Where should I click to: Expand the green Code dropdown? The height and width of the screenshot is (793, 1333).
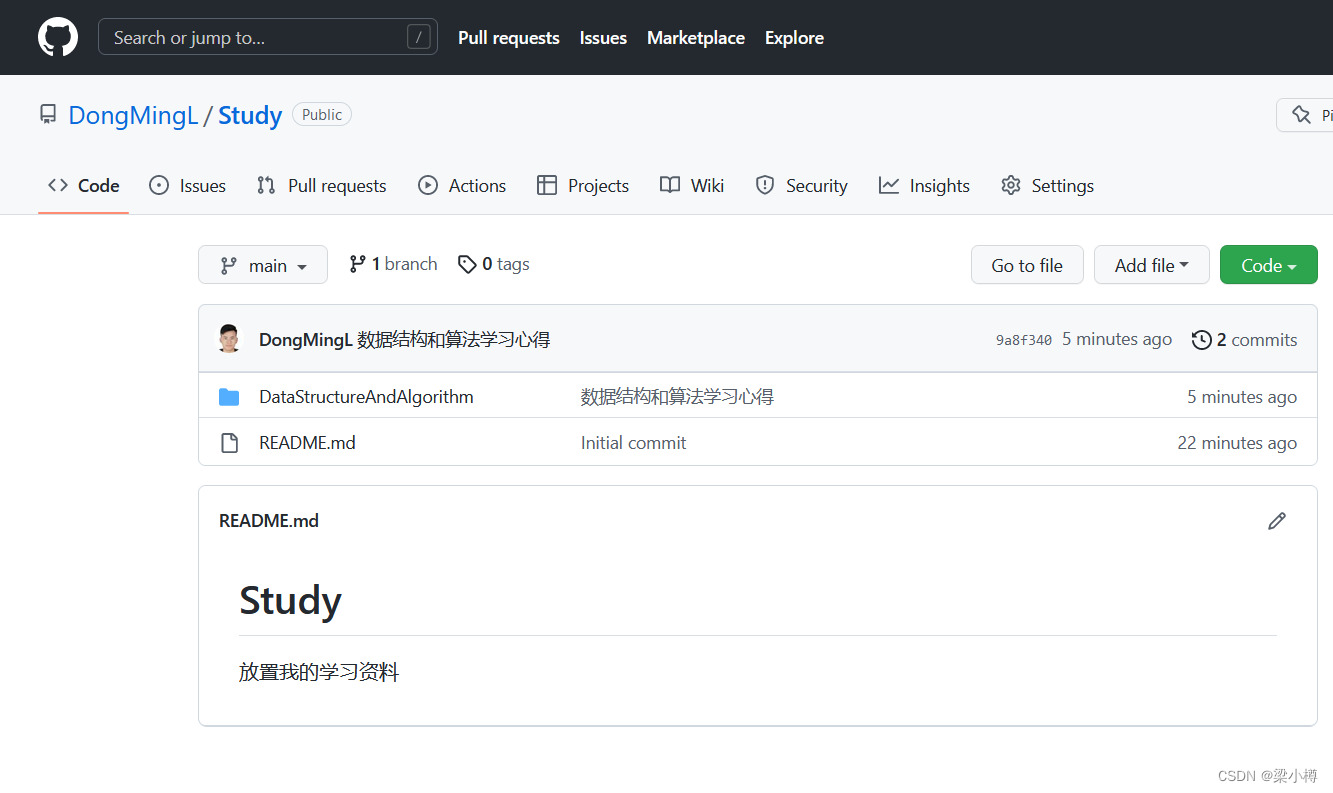(1269, 265)
